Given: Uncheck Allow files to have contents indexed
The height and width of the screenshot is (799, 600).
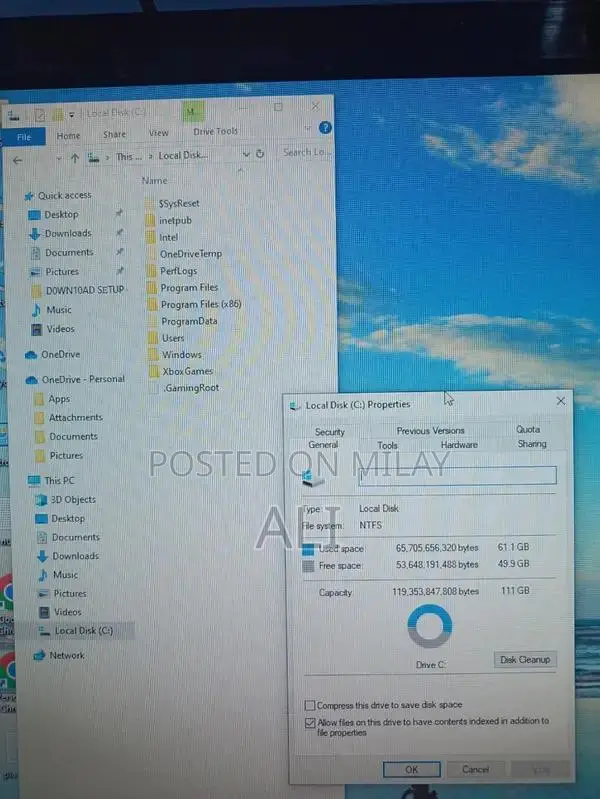Looking at the screenshot, I should point(309,722).
